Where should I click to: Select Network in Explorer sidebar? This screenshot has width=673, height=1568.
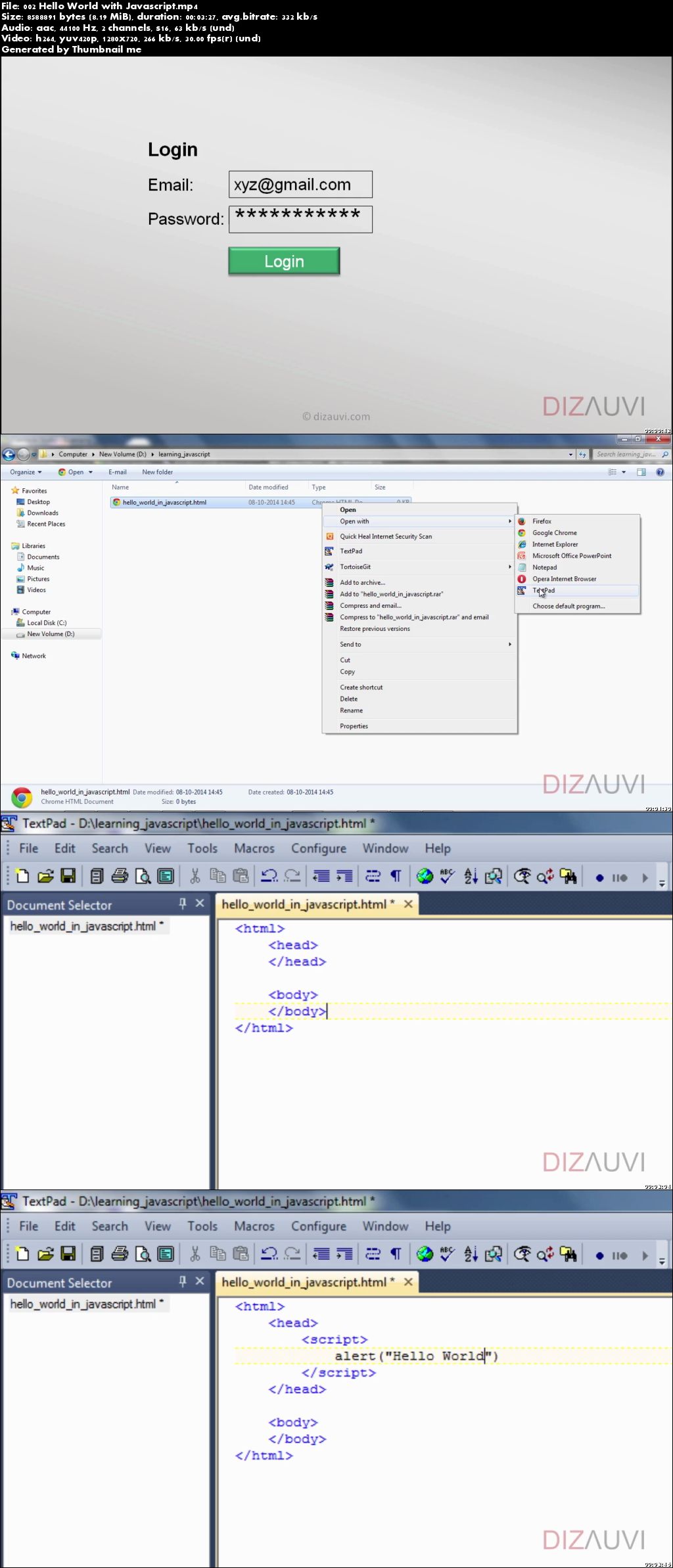(34, 656)
